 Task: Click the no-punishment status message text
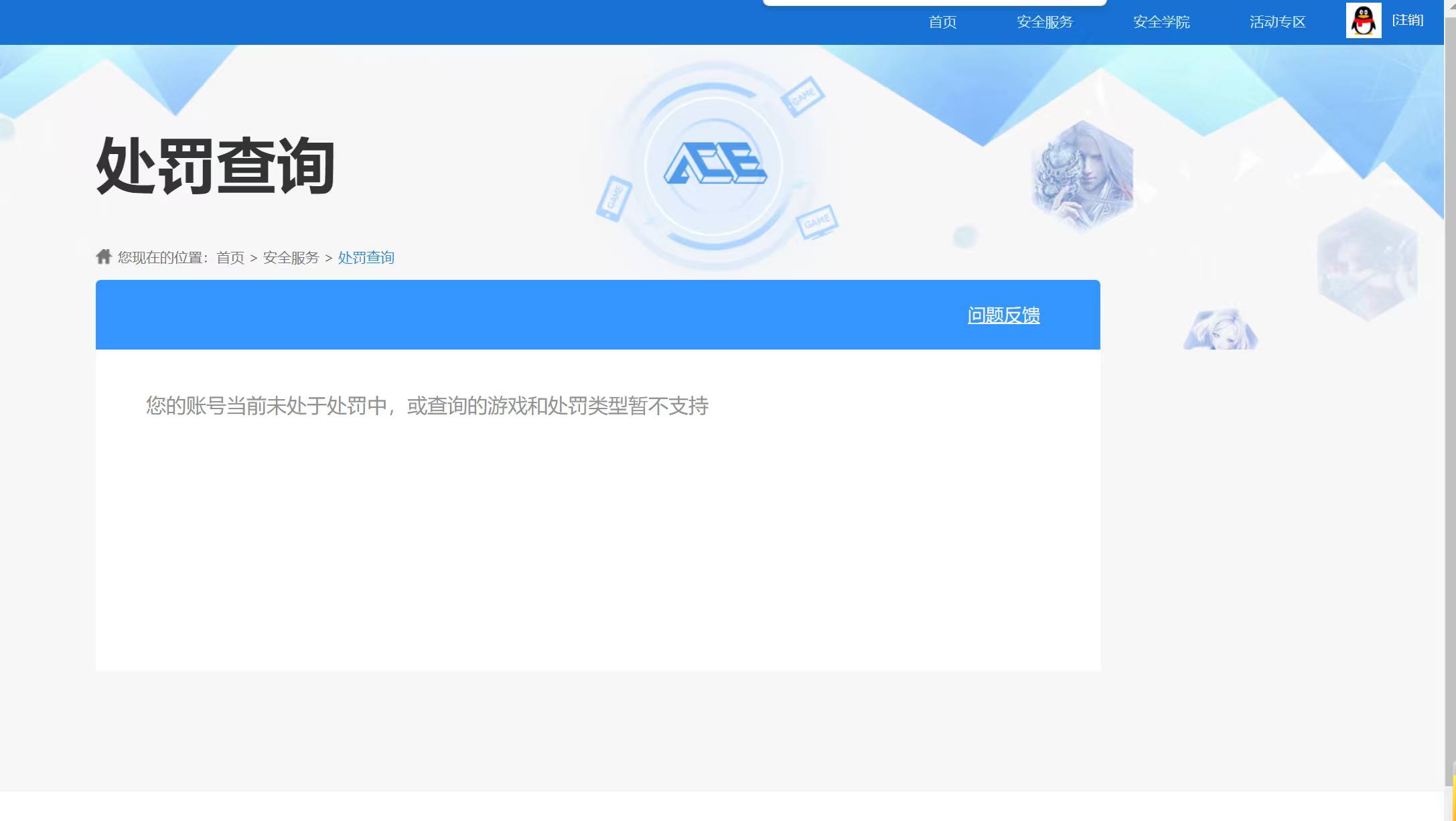pyautogui.click(x=427, y=405)
